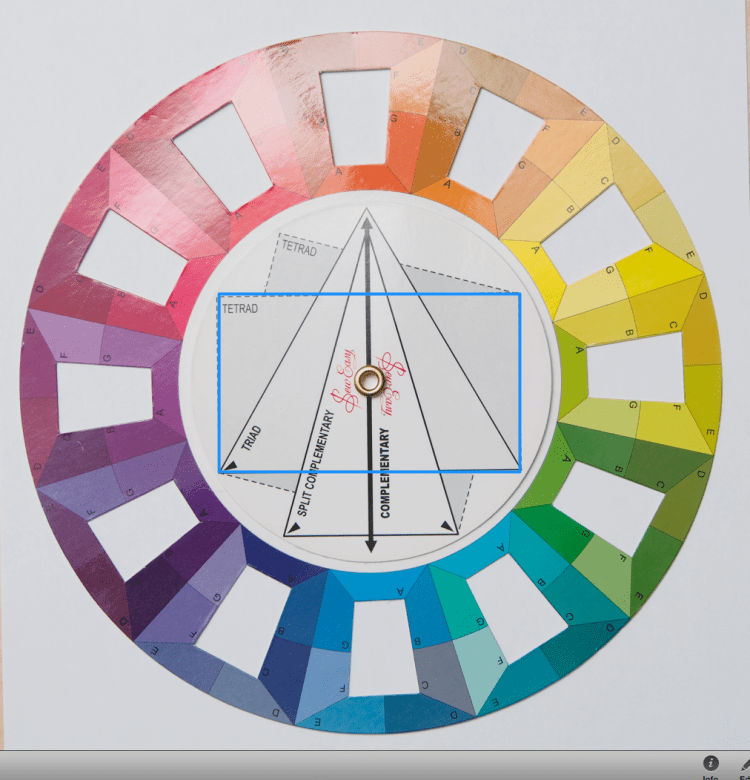This screenshot has width=750, height=780.
Task: Click the Info icon in bottom toolbar
Action: click(711, 765)
